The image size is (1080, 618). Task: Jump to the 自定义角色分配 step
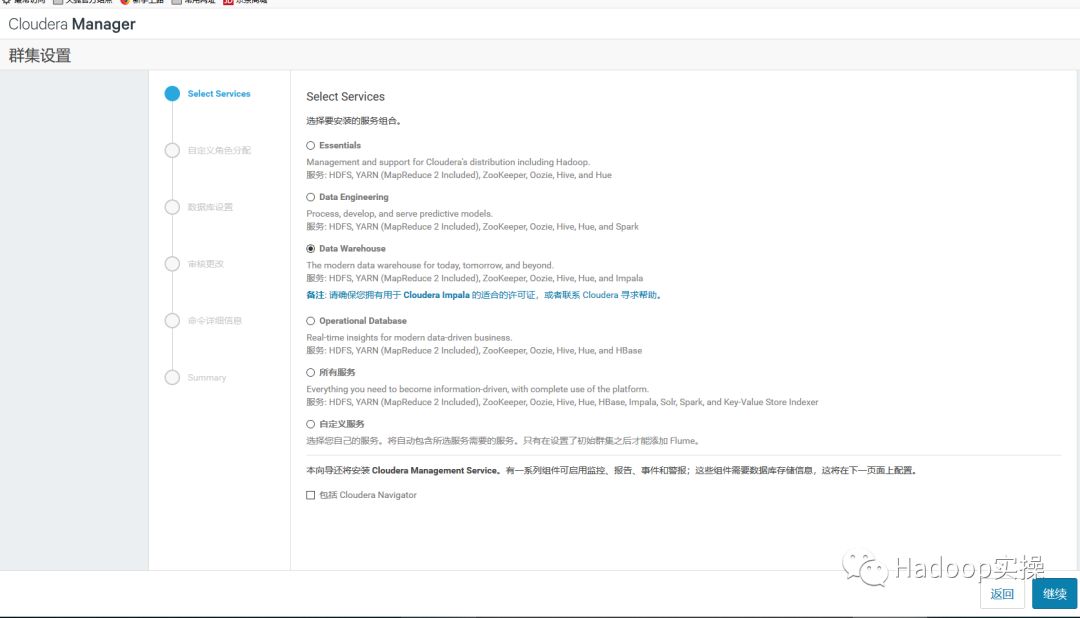click(219, 150)
